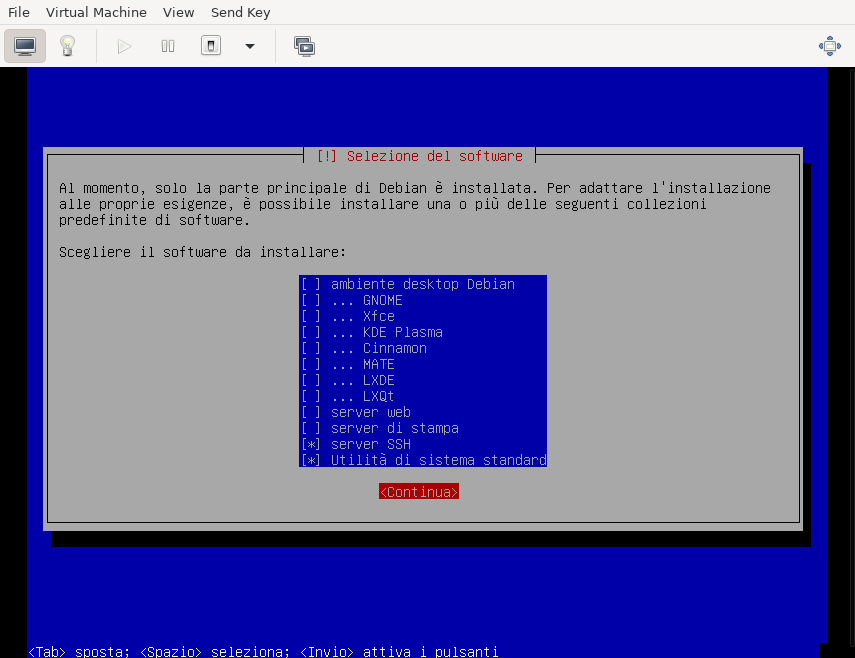855x658 pixels.
Task: Toggle the LXDE checkbox
Action: (x=311, y=380)
